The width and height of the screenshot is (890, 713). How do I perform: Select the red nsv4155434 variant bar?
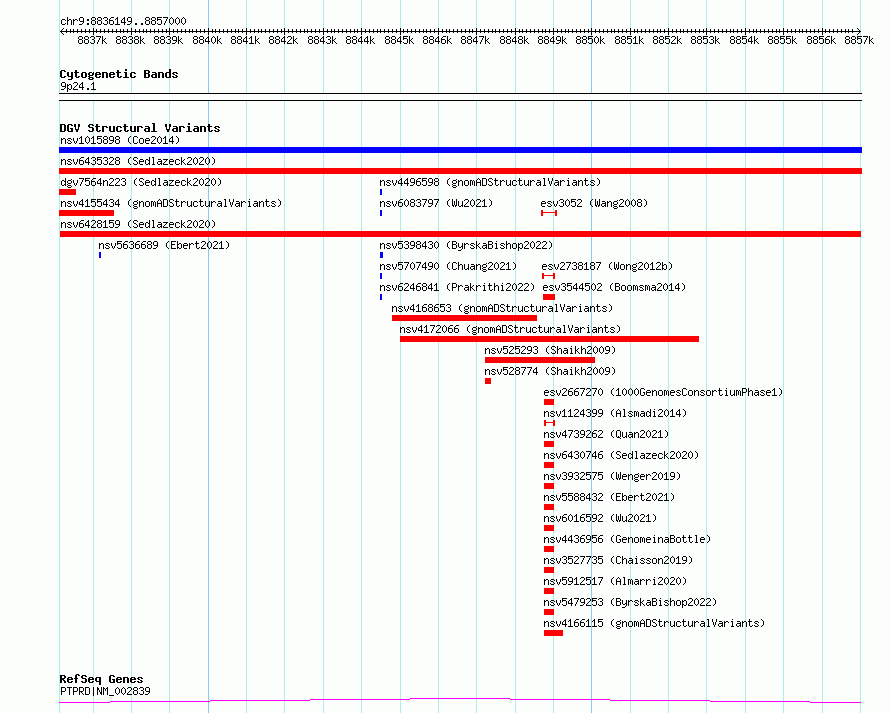point(86,213)
